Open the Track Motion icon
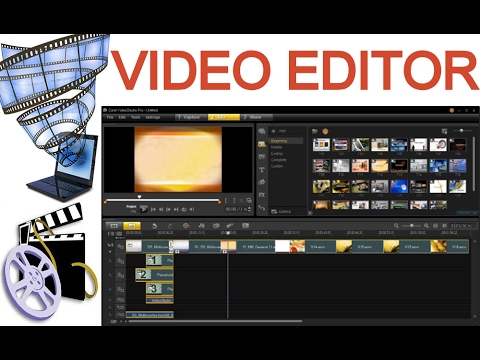 coord(230,226)
